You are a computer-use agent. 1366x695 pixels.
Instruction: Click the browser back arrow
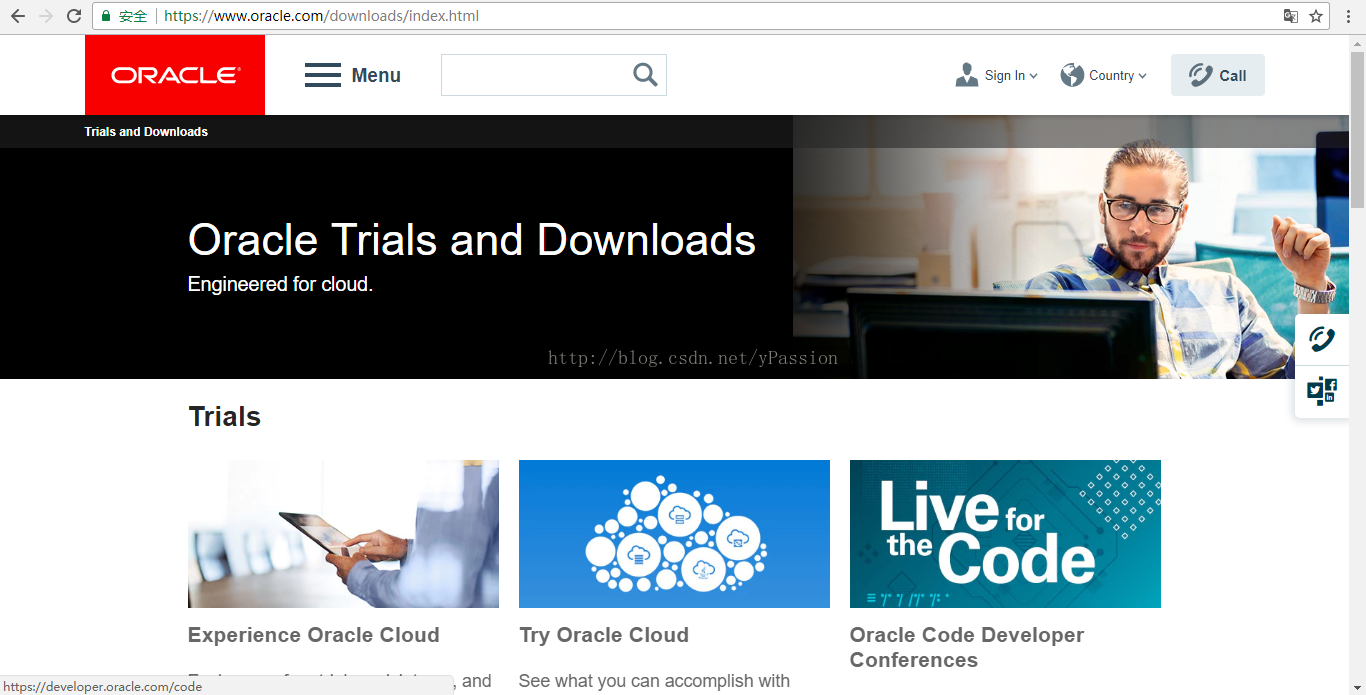(x=18, y=16)
